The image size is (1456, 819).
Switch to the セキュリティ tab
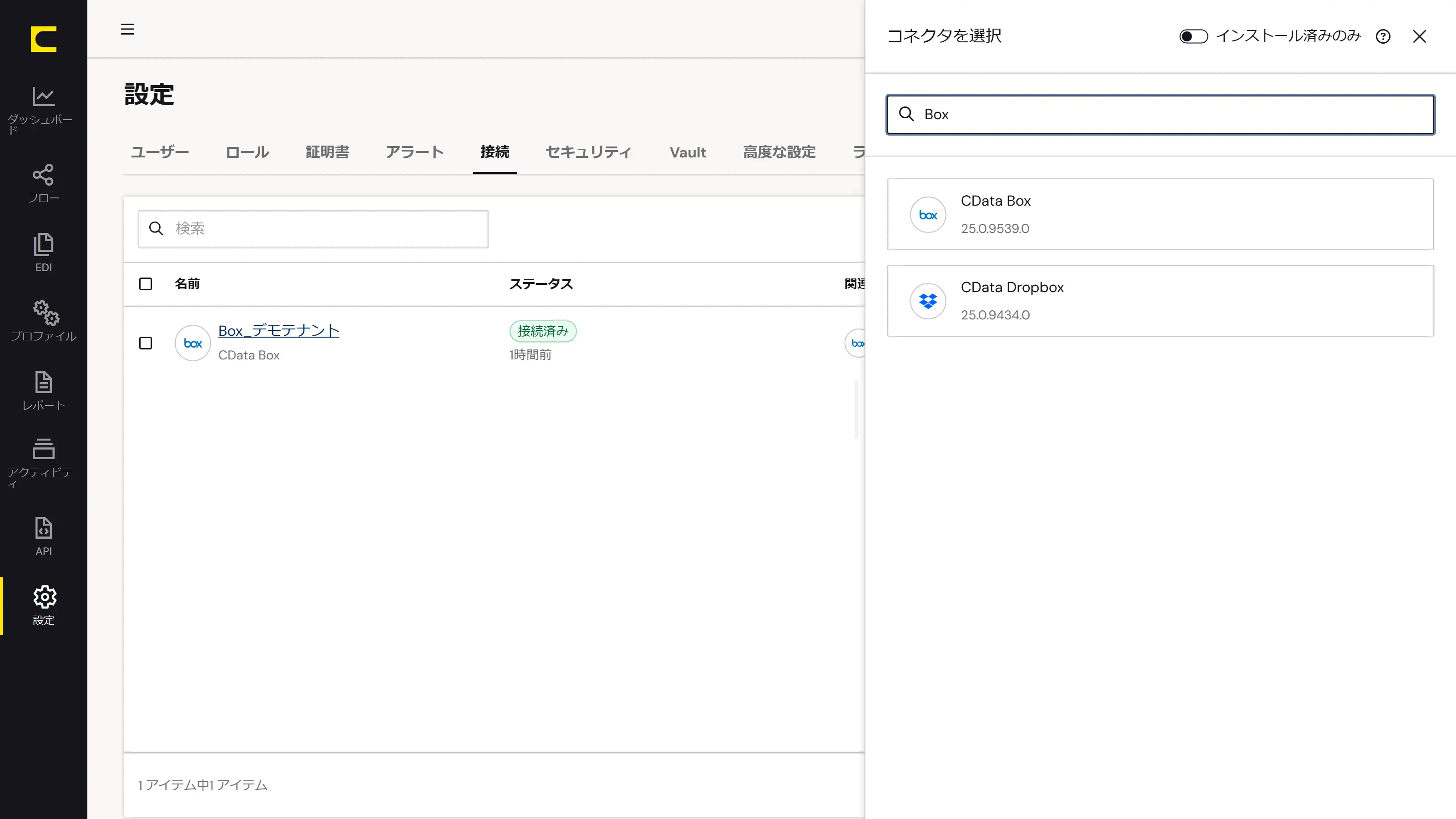click(588, 152)
